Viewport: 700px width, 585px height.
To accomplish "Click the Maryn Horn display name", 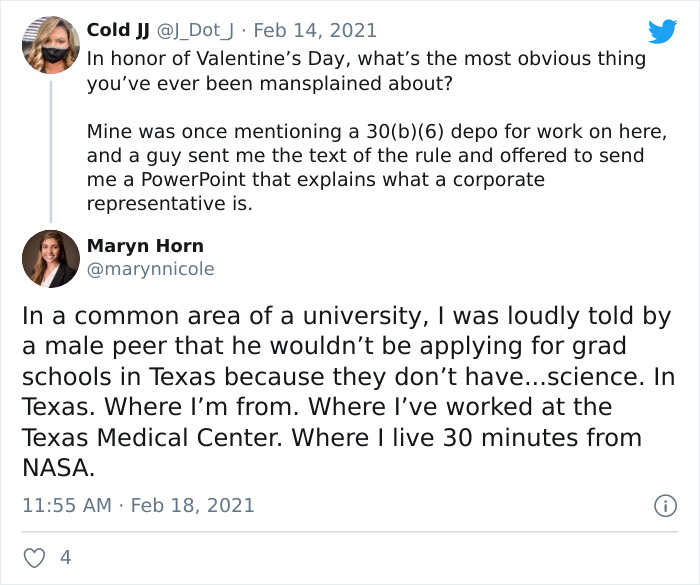I will [x=145, y=246].
